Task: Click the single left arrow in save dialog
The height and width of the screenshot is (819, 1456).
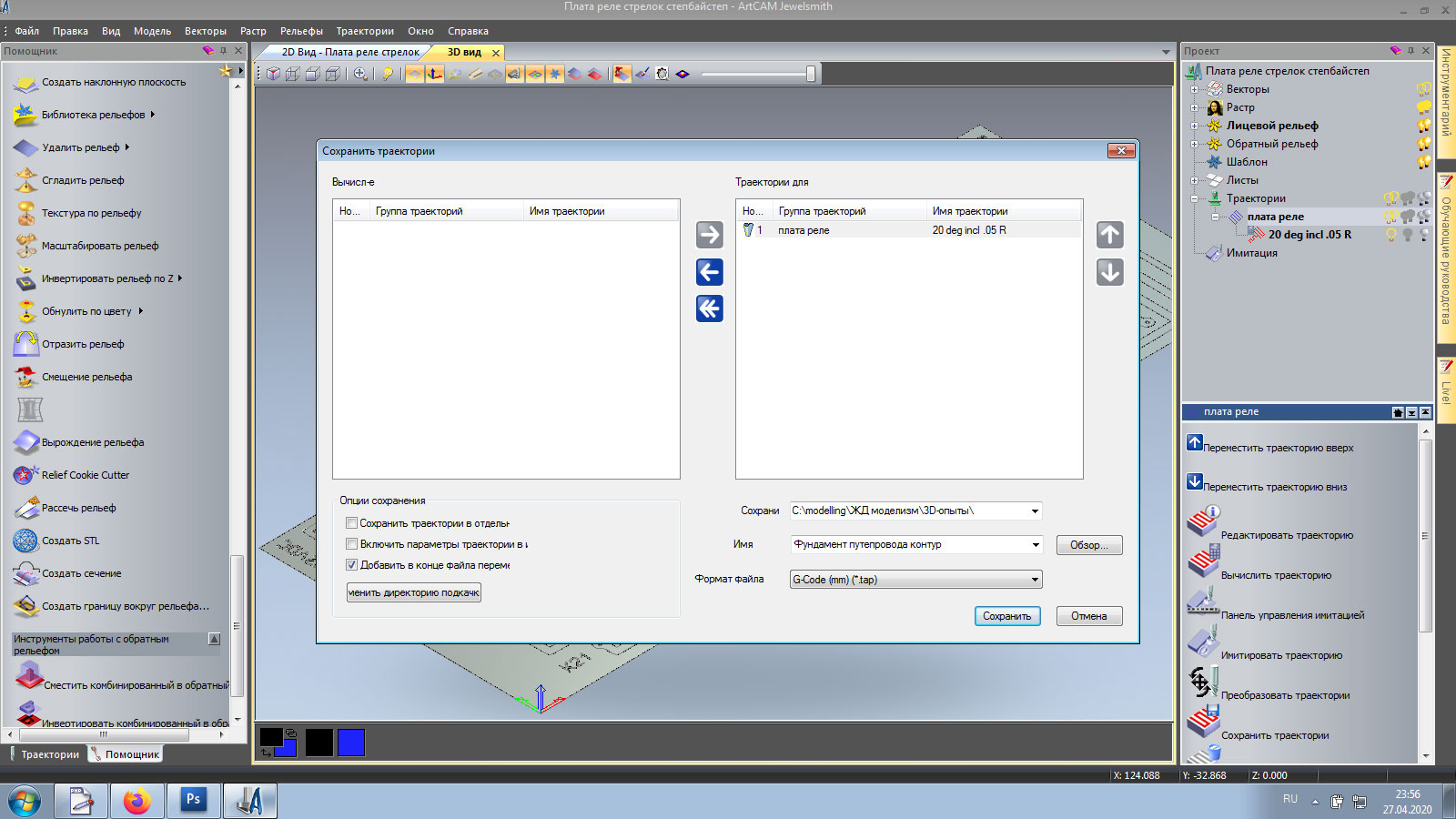Action: 709,272
